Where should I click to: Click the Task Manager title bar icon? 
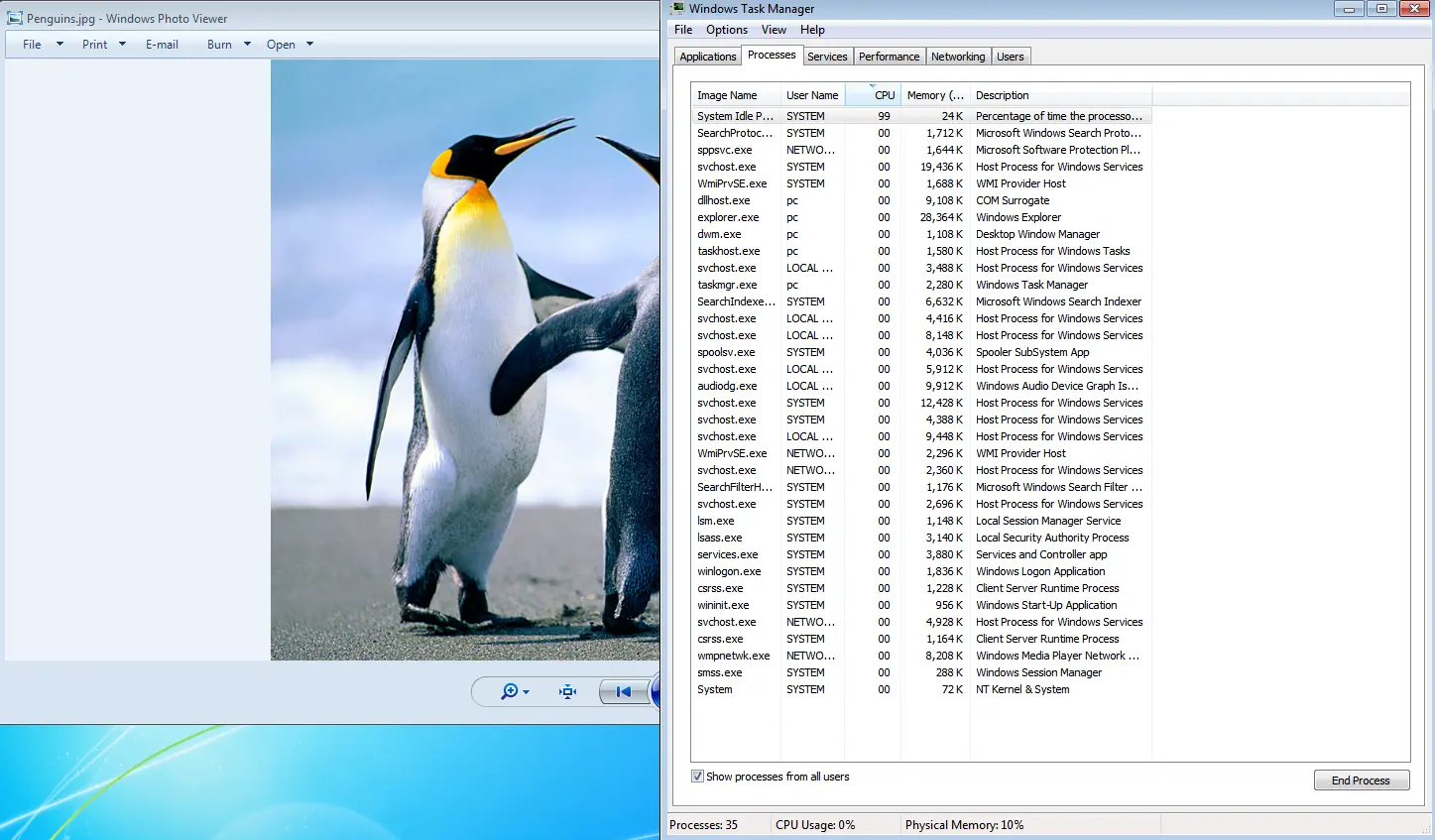click(x=677, y=8)
